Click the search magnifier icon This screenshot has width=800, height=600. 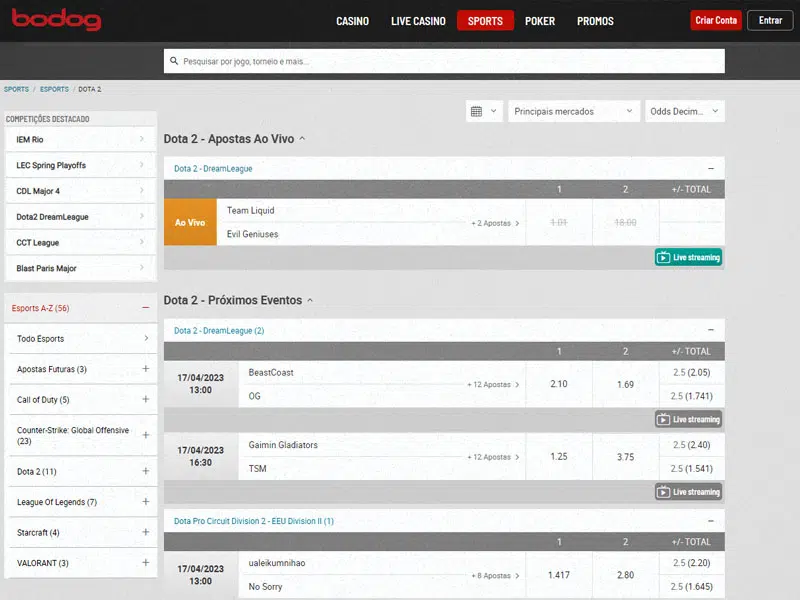(x=175, y=62)
